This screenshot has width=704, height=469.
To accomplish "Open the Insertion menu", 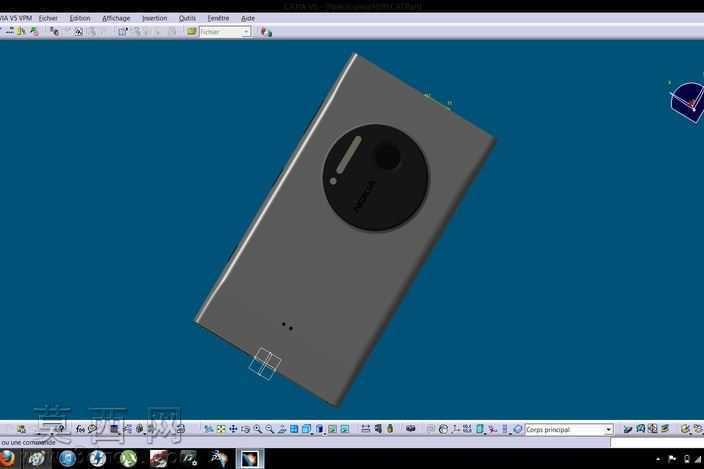I will point(154,18).
